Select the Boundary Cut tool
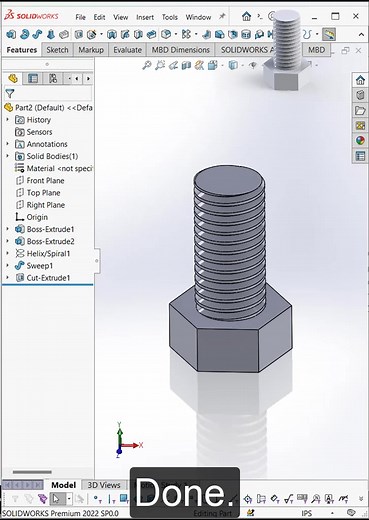This screenshot has width=369, height=520. pyautogui.click(x=151, y=34)
